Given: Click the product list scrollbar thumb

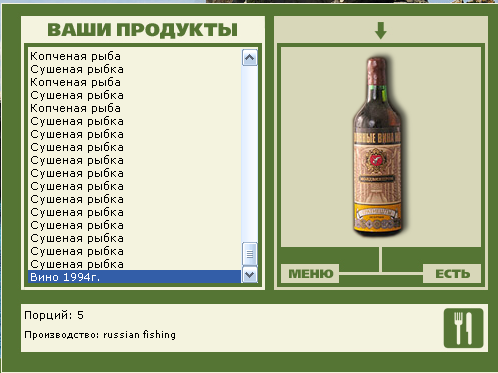Looking at the screenshot, I should (x=250, y=254).
